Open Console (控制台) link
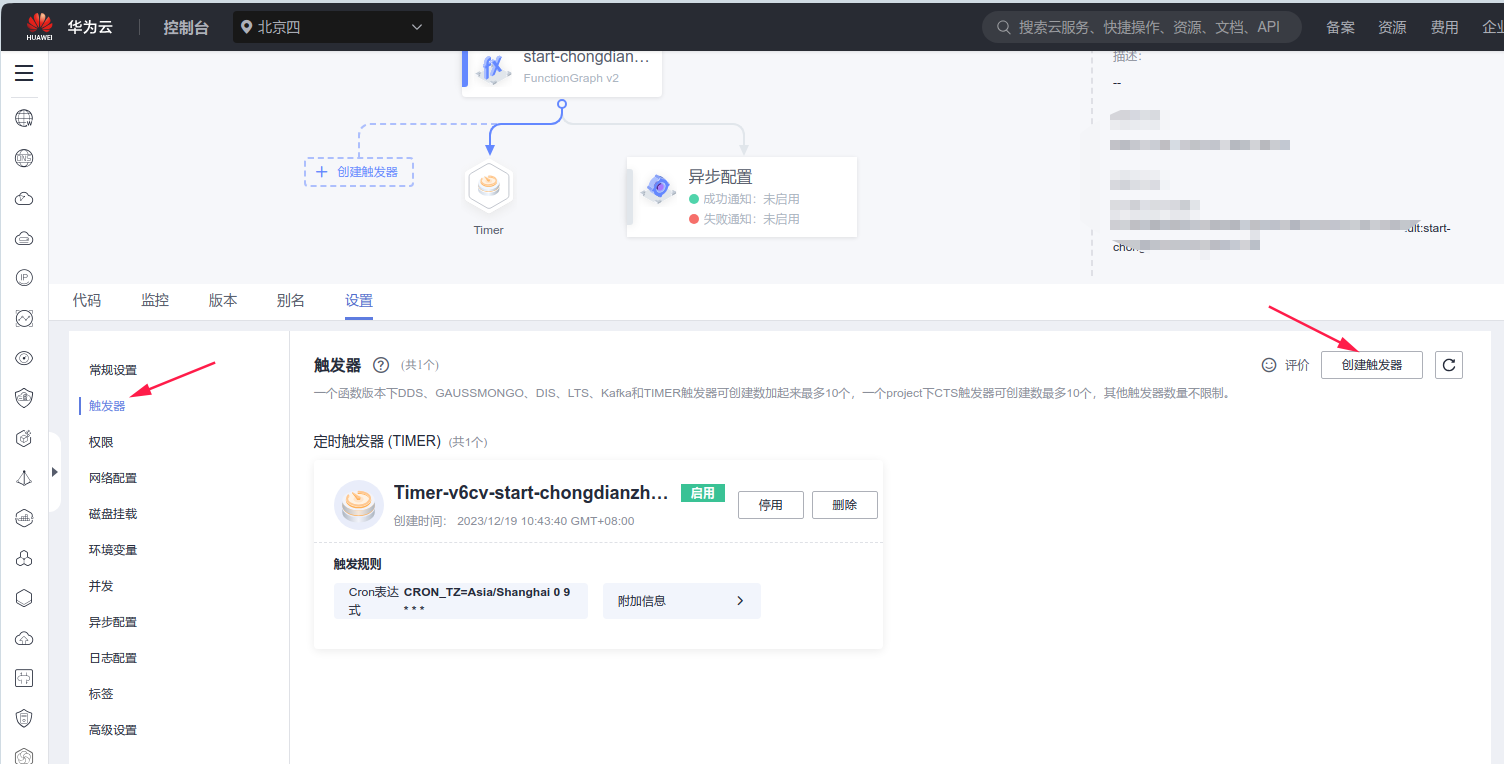 (x=186, y=27)
